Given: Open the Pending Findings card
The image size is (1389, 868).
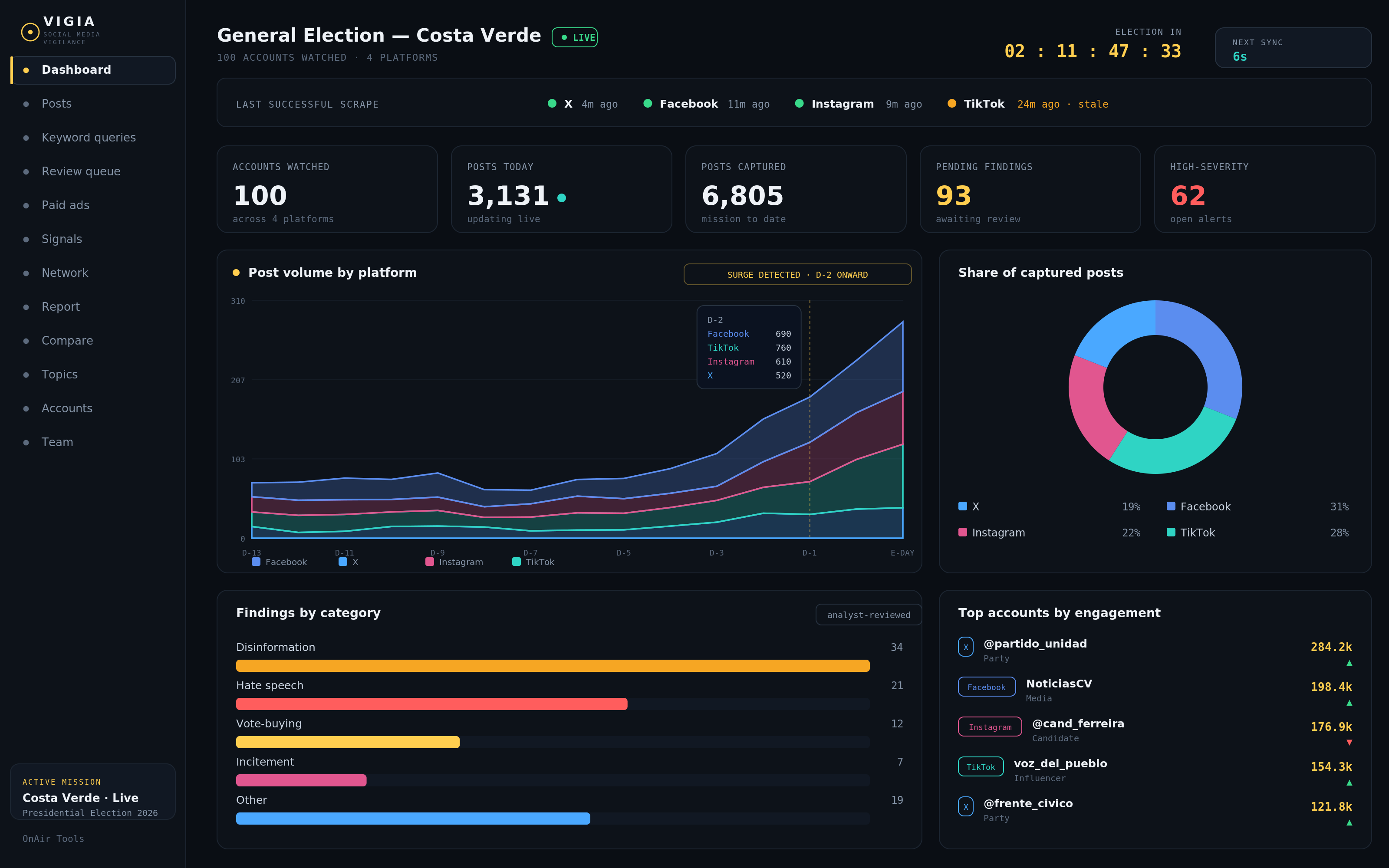Looking at the screenshot, I should point(1030,190).
